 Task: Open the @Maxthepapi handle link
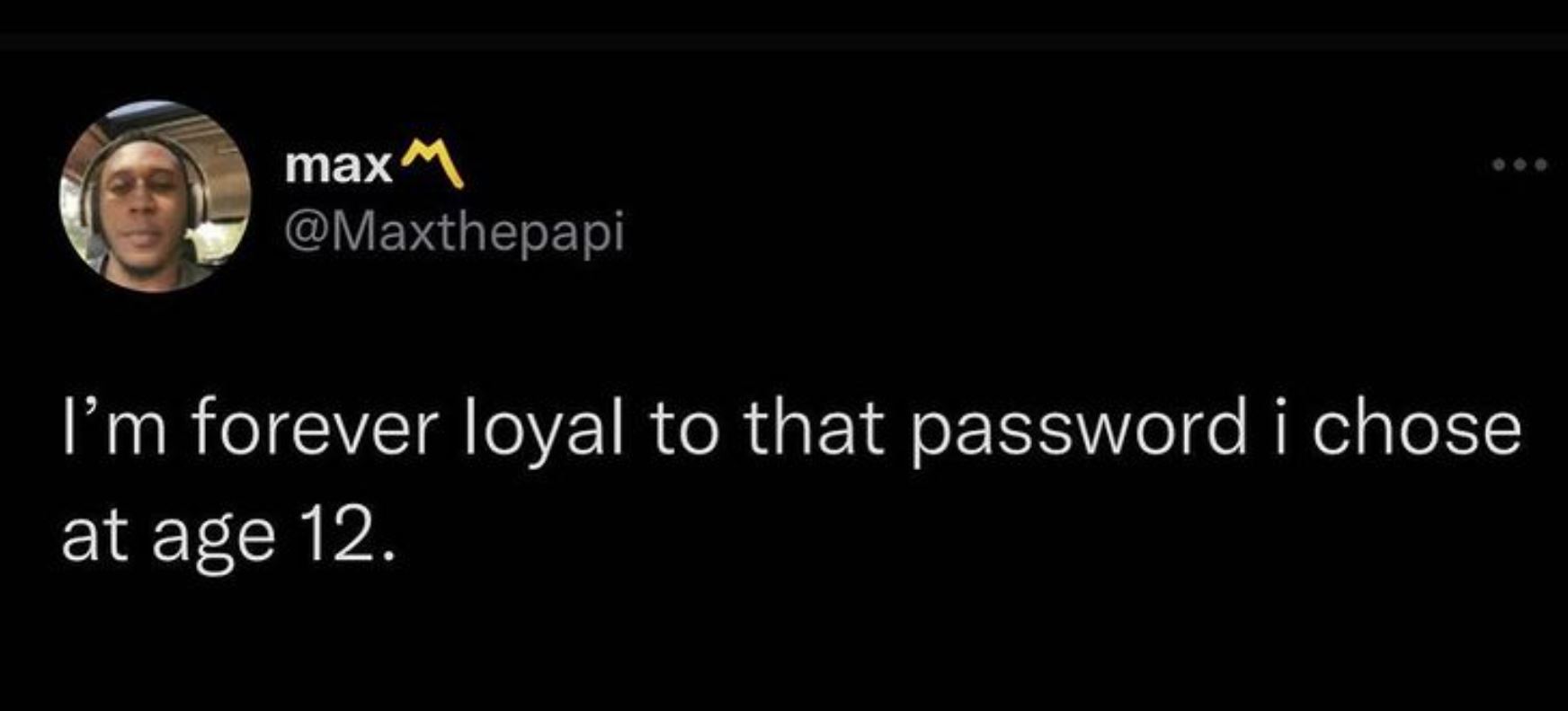454,233
